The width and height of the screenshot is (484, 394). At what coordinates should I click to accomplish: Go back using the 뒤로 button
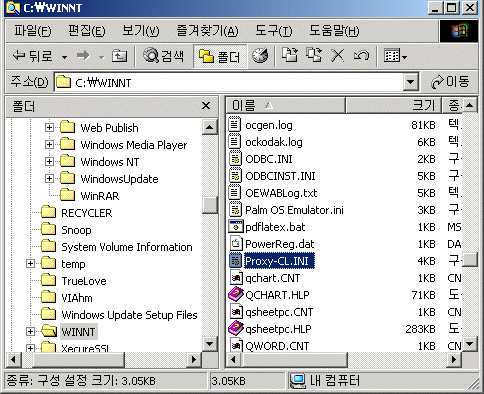point(32,56)
